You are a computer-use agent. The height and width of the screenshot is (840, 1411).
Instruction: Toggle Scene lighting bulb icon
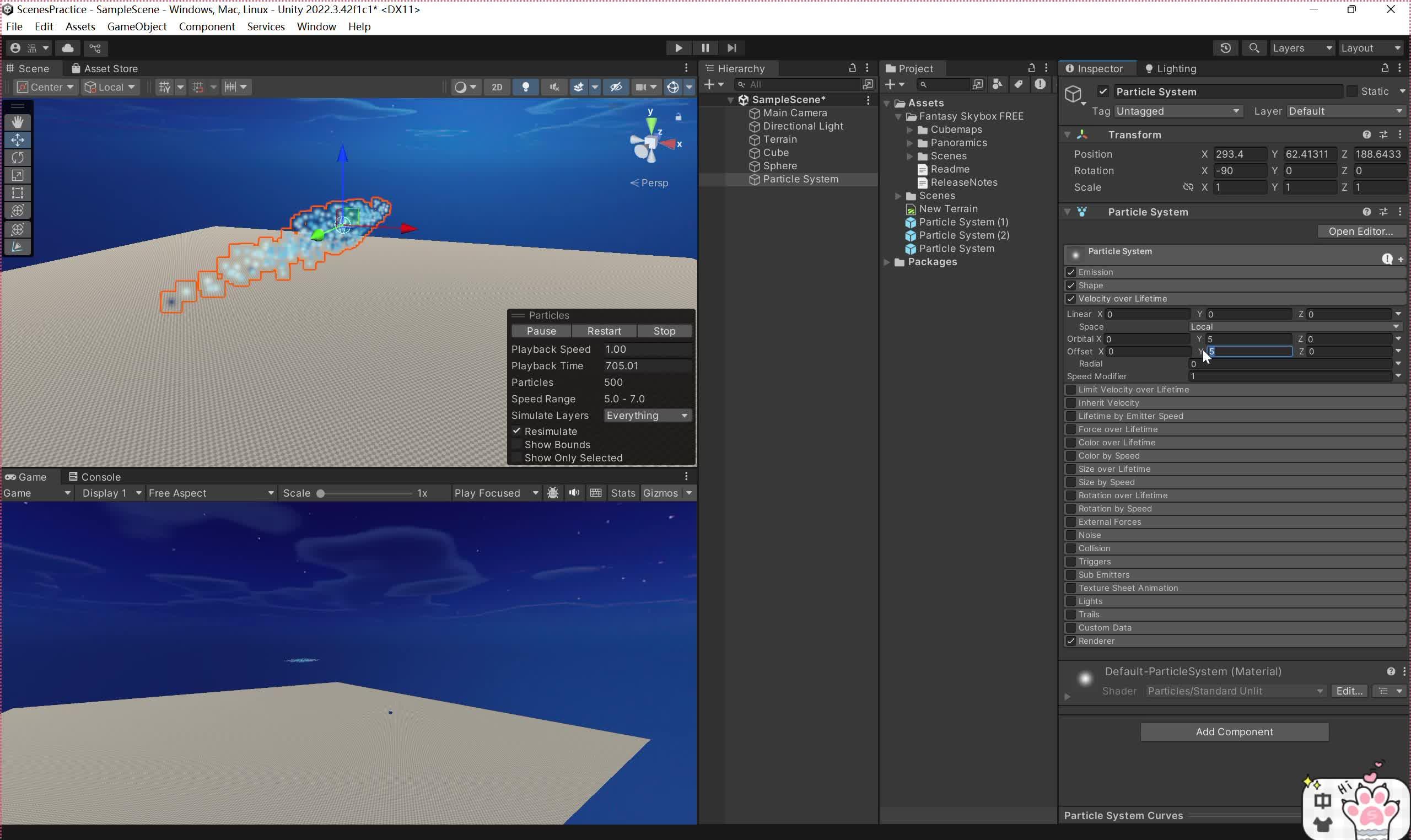click(525, 87)
